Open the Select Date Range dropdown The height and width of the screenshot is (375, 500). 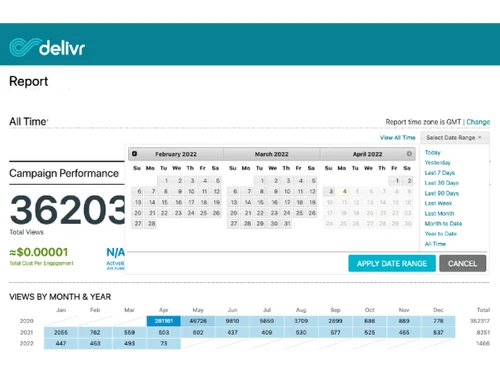tap(454, 137)
